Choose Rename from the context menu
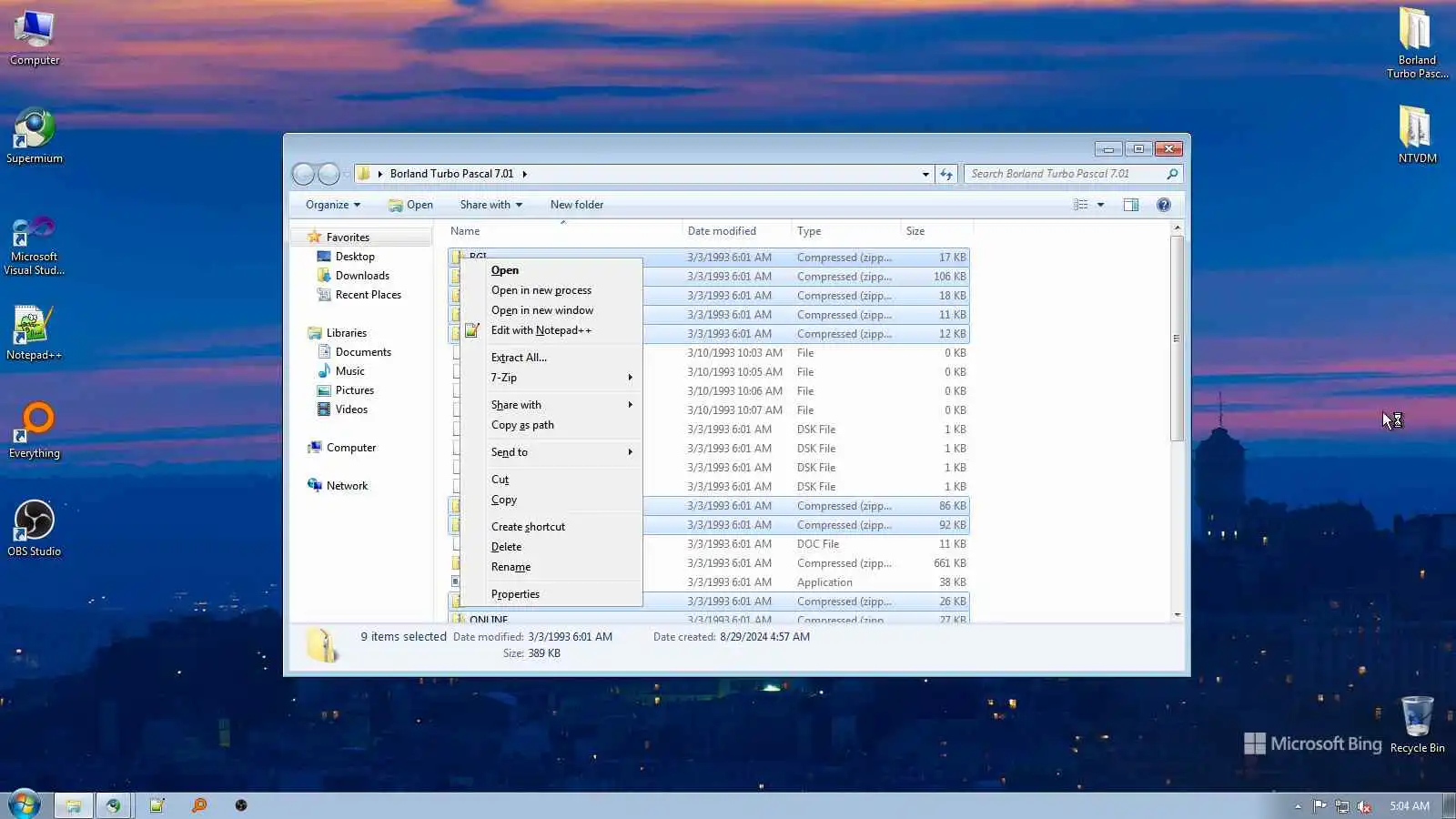 tap(551, 567)
